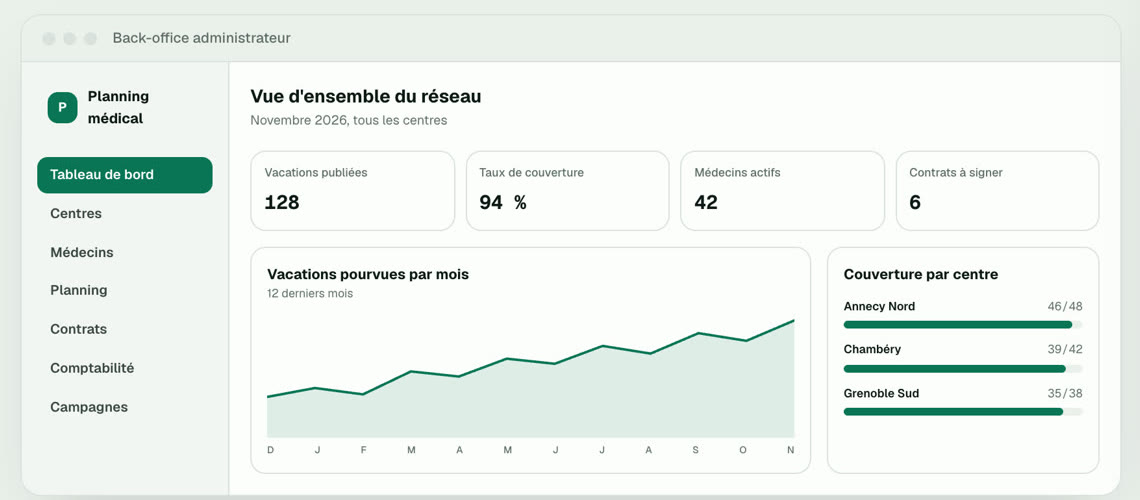
Task: Navigate to Comptabilité
Action: point(92,368)
